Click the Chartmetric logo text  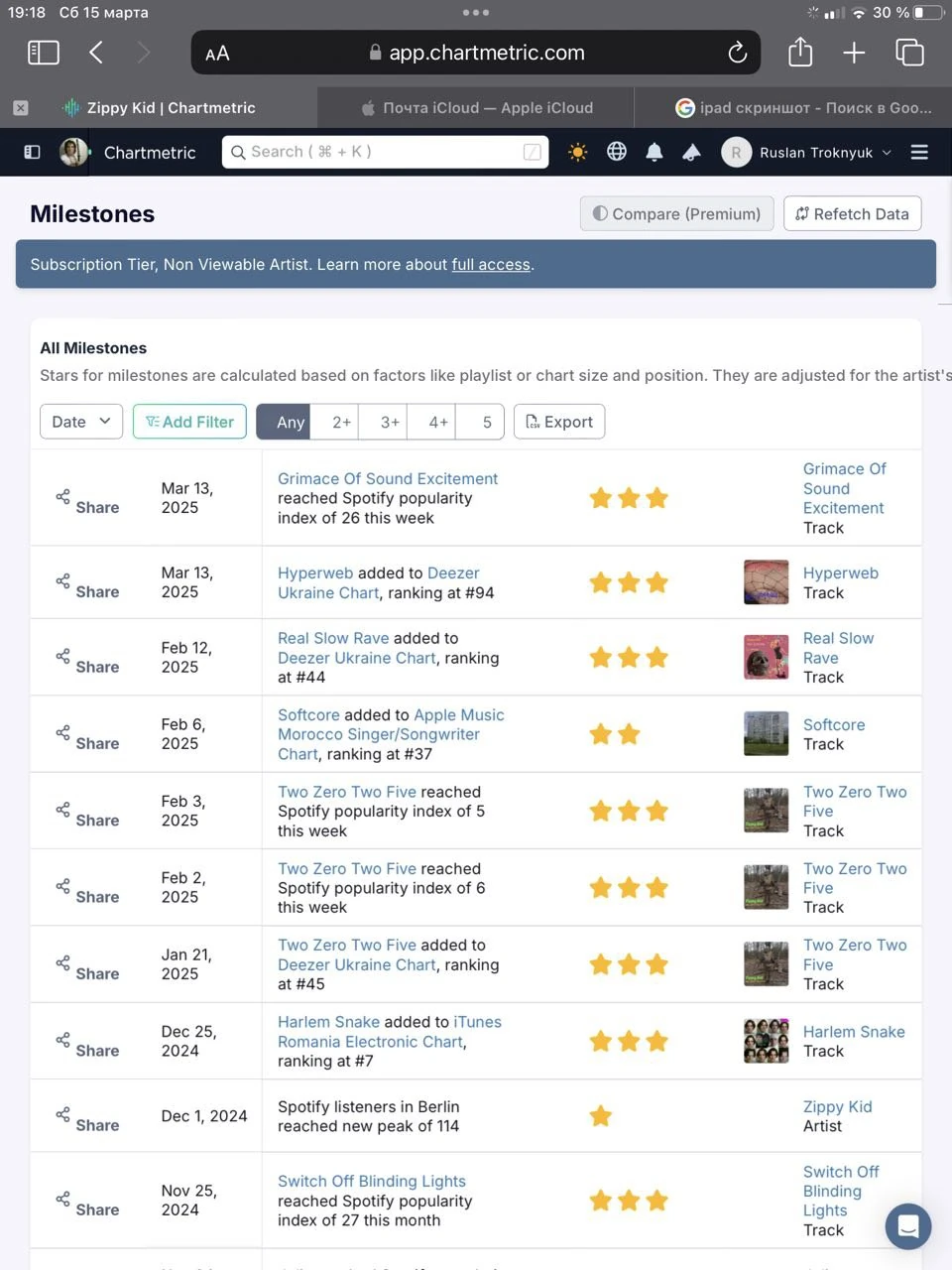click(x=150, y=152)
